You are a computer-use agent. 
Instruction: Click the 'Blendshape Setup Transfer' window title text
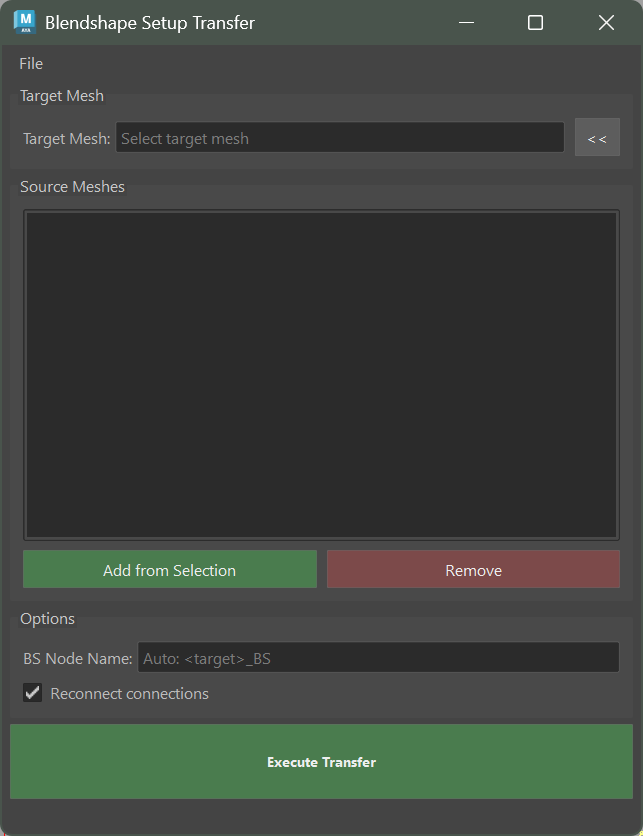(x=150, y=23)
